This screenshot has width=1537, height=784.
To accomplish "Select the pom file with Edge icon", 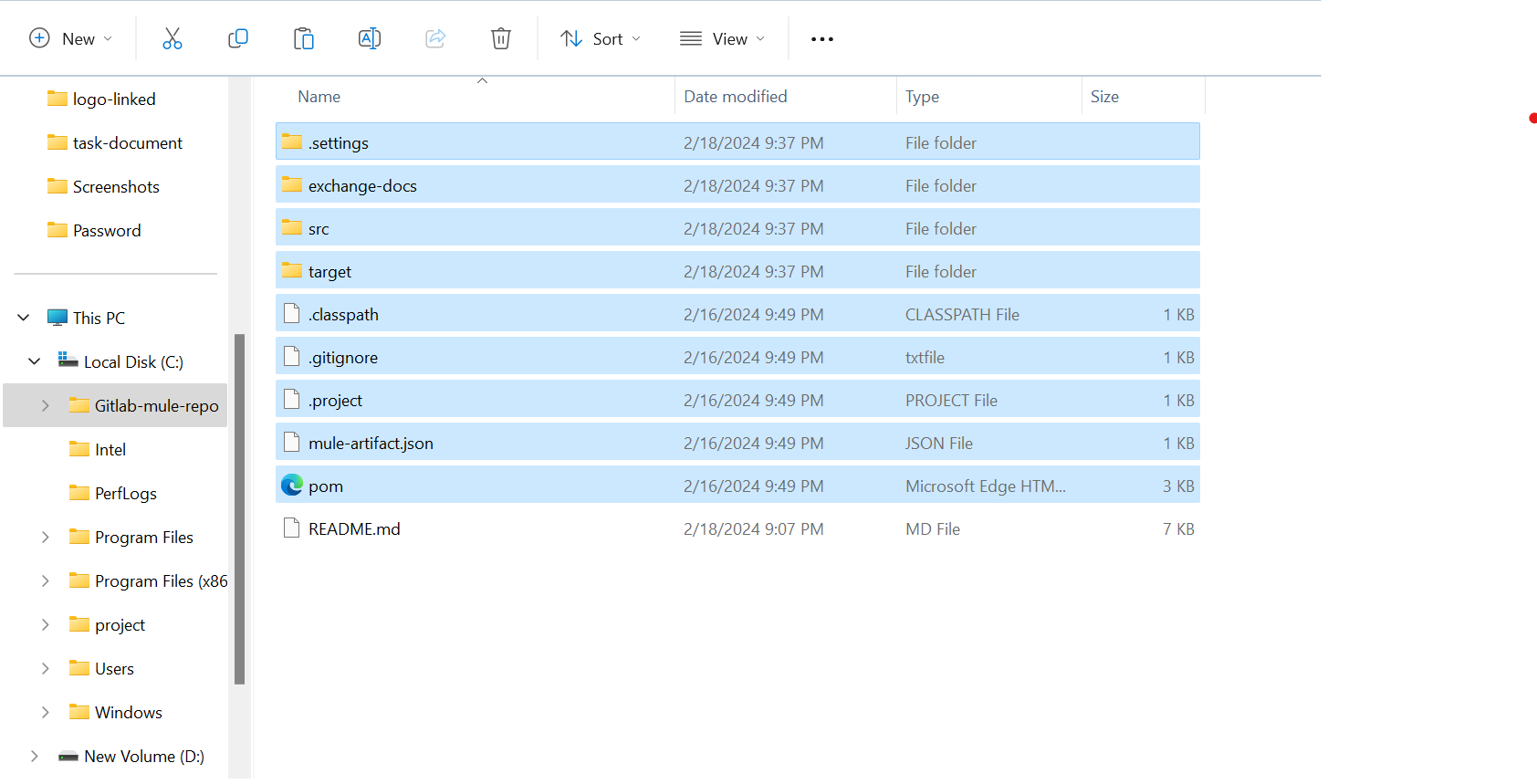I will 326,486.
